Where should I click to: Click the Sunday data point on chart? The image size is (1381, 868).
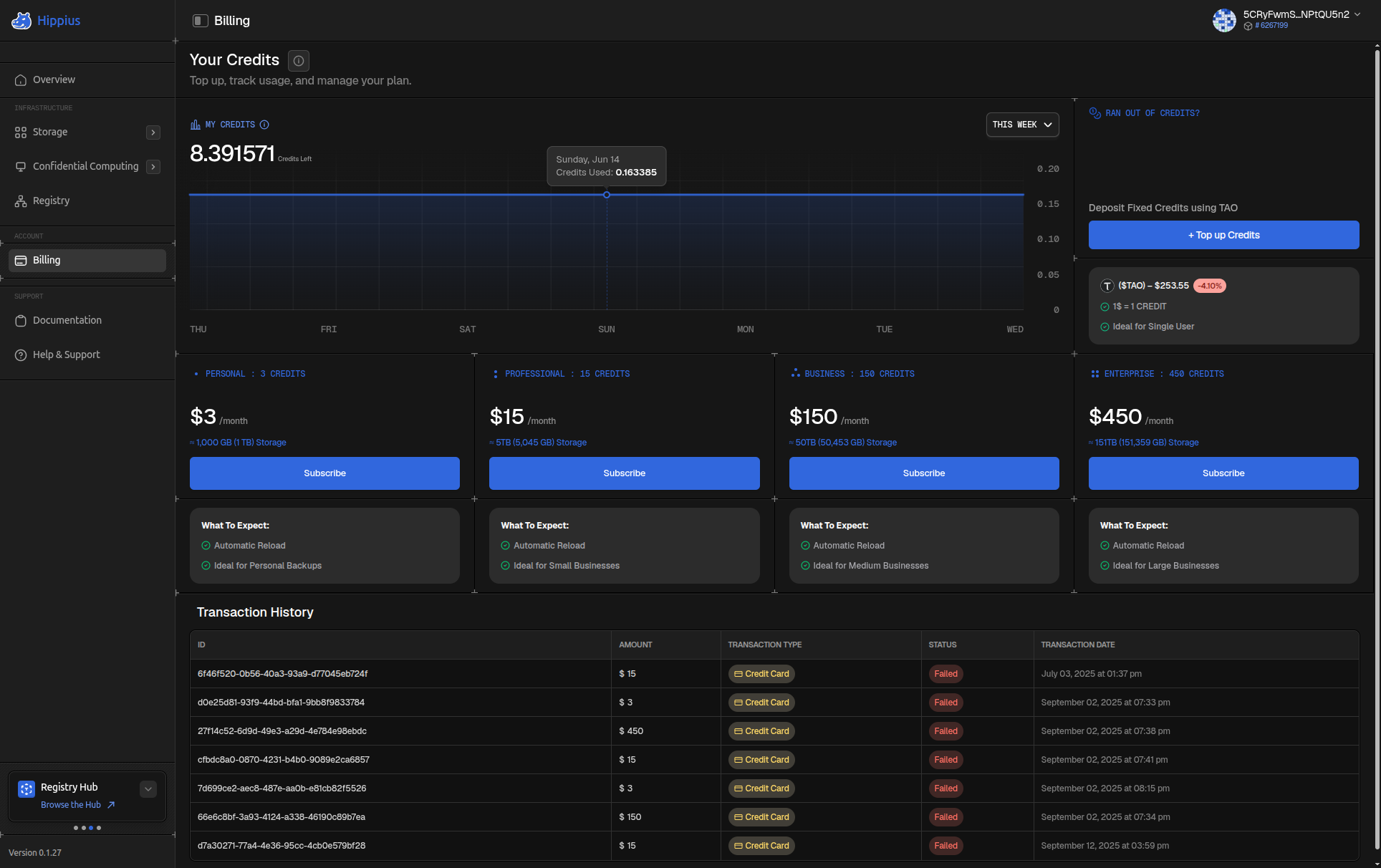(607, 195)
